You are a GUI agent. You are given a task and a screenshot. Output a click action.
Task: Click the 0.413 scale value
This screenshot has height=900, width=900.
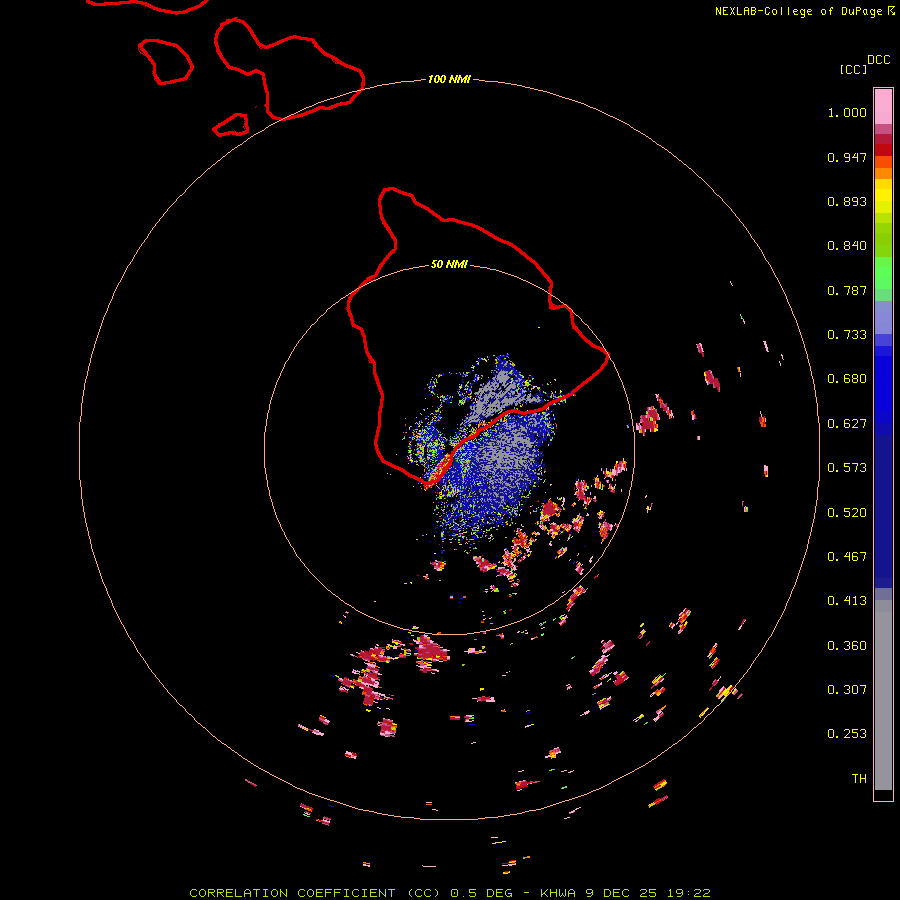(x=847, y=601)
